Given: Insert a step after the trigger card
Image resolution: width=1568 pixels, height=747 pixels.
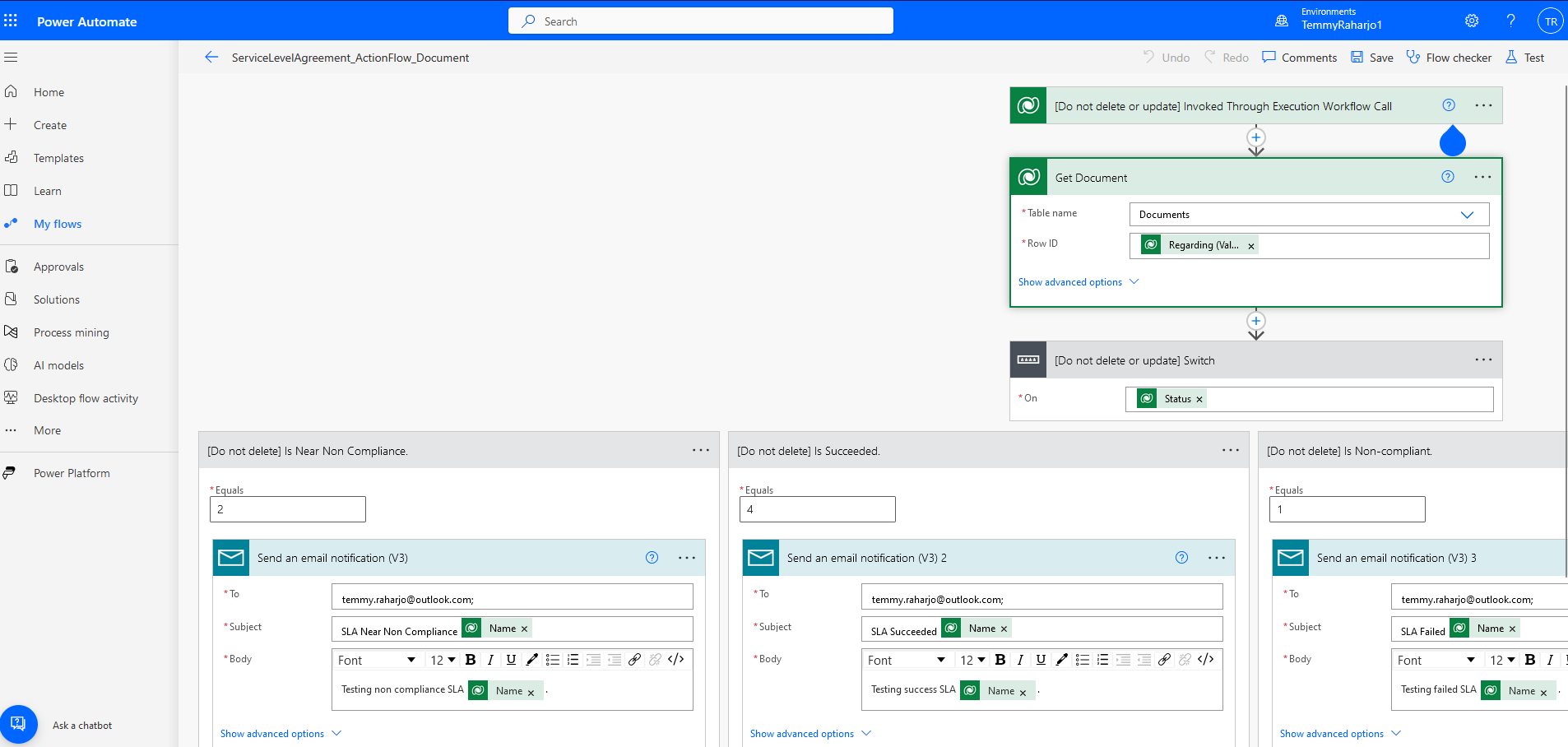Looking at the screenshot, I should (x=1256, y=137).
